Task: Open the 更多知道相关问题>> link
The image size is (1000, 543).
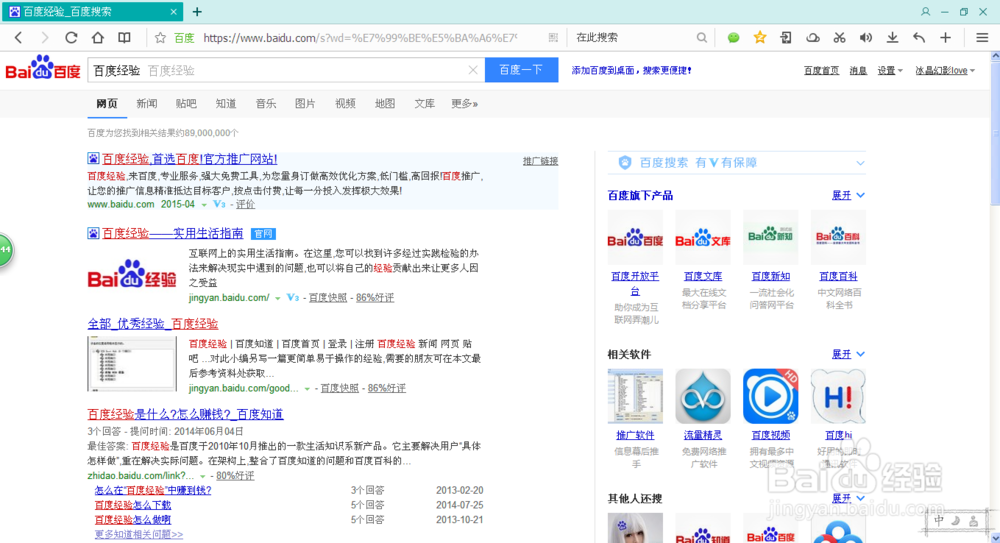Action: click(x=138, y=535)
